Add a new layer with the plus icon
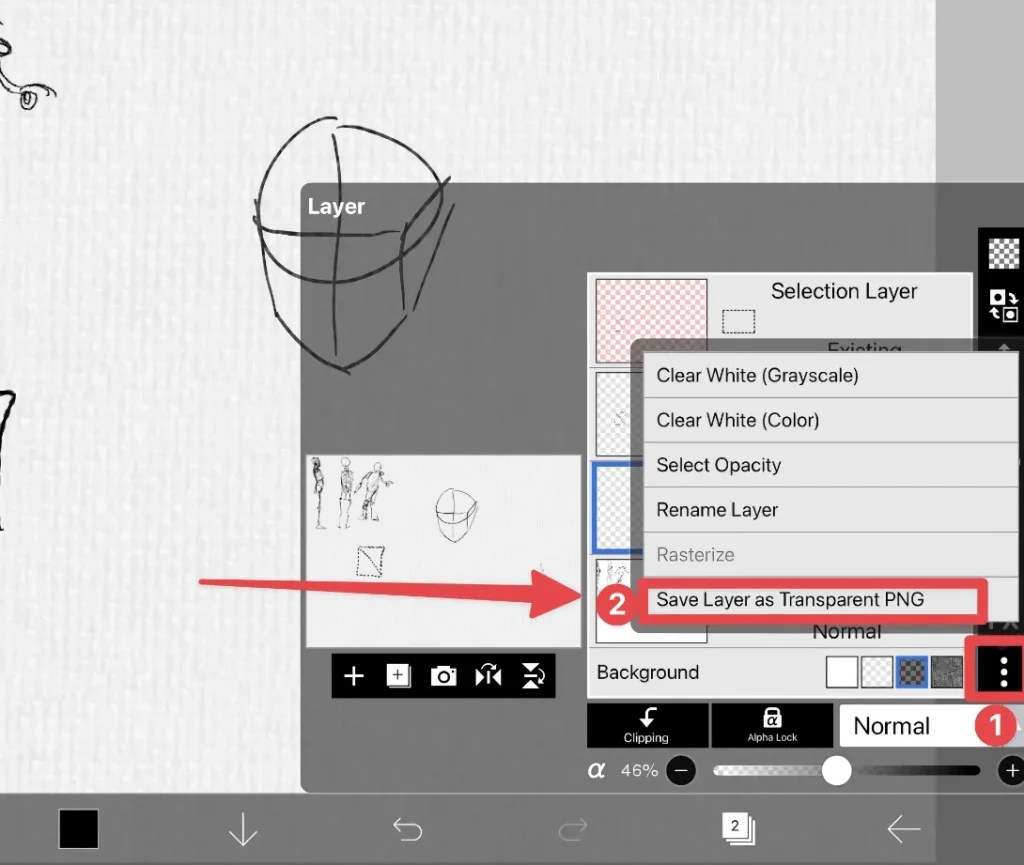Image resolution: width=1024 pixels, height=865 pixels. (355, 676)
